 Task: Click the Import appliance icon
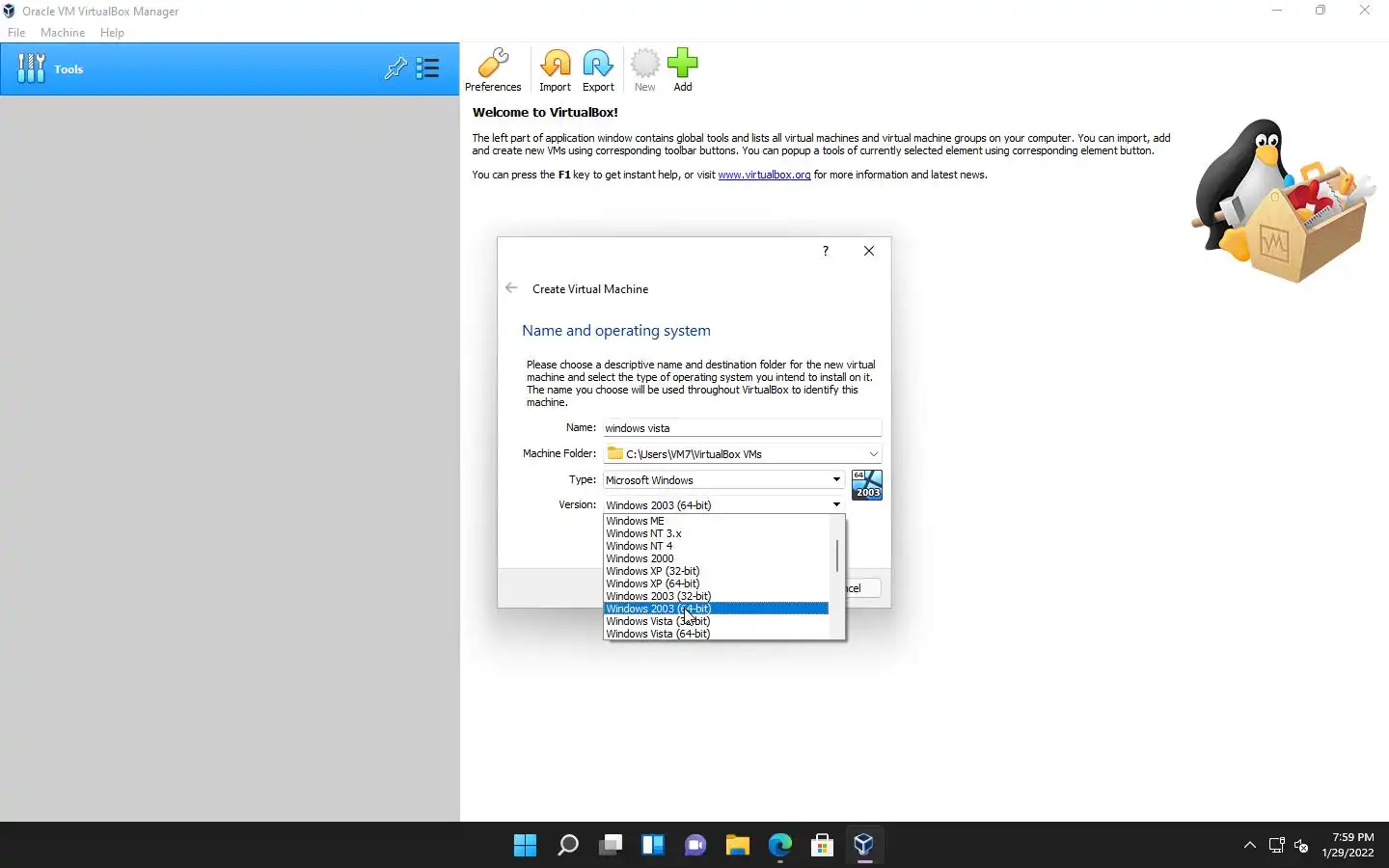pyautogui.click(x=555, y=69)
